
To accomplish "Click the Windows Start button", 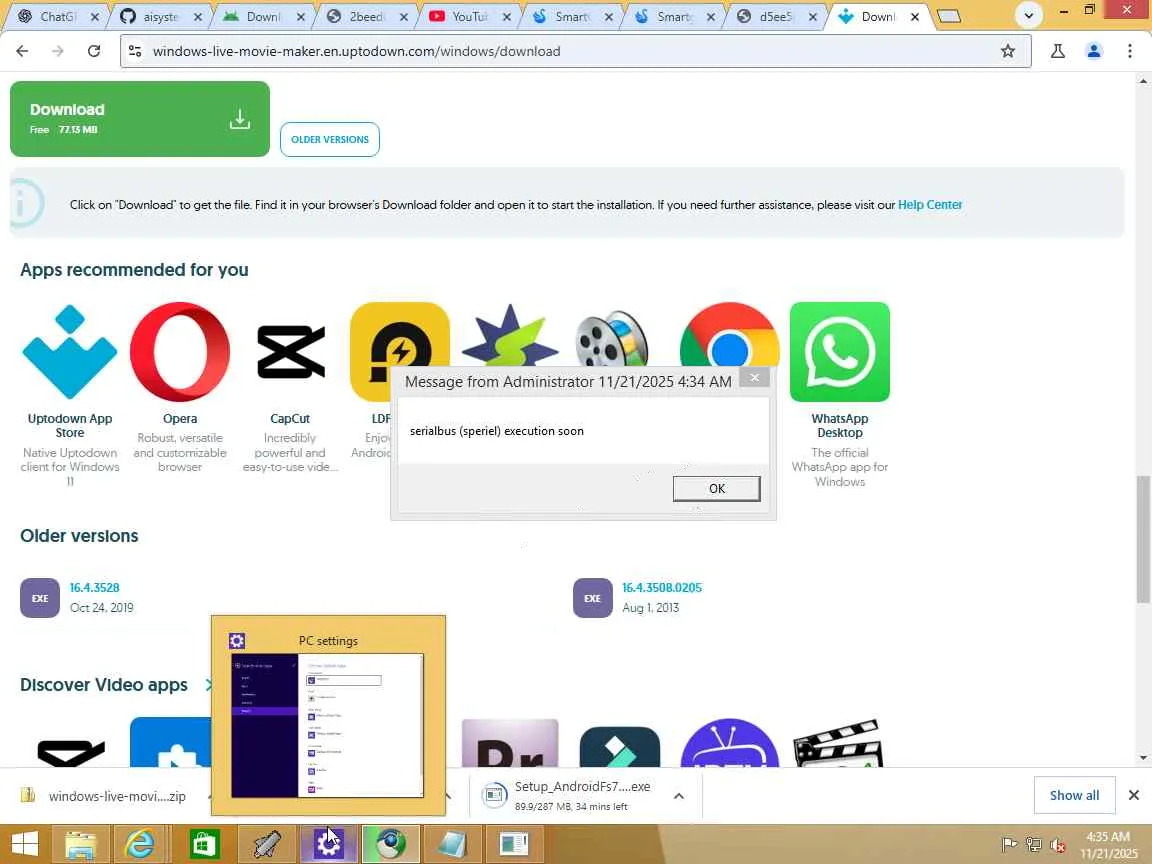I will (24, 844).
